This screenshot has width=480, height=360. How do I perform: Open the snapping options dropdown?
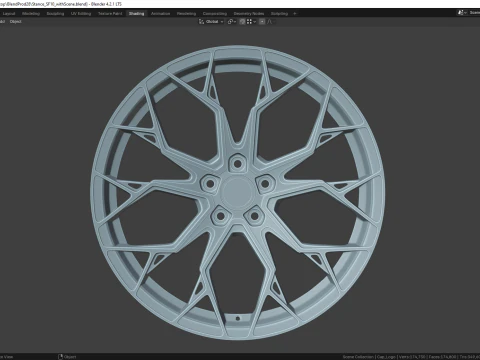pos(251,22)
